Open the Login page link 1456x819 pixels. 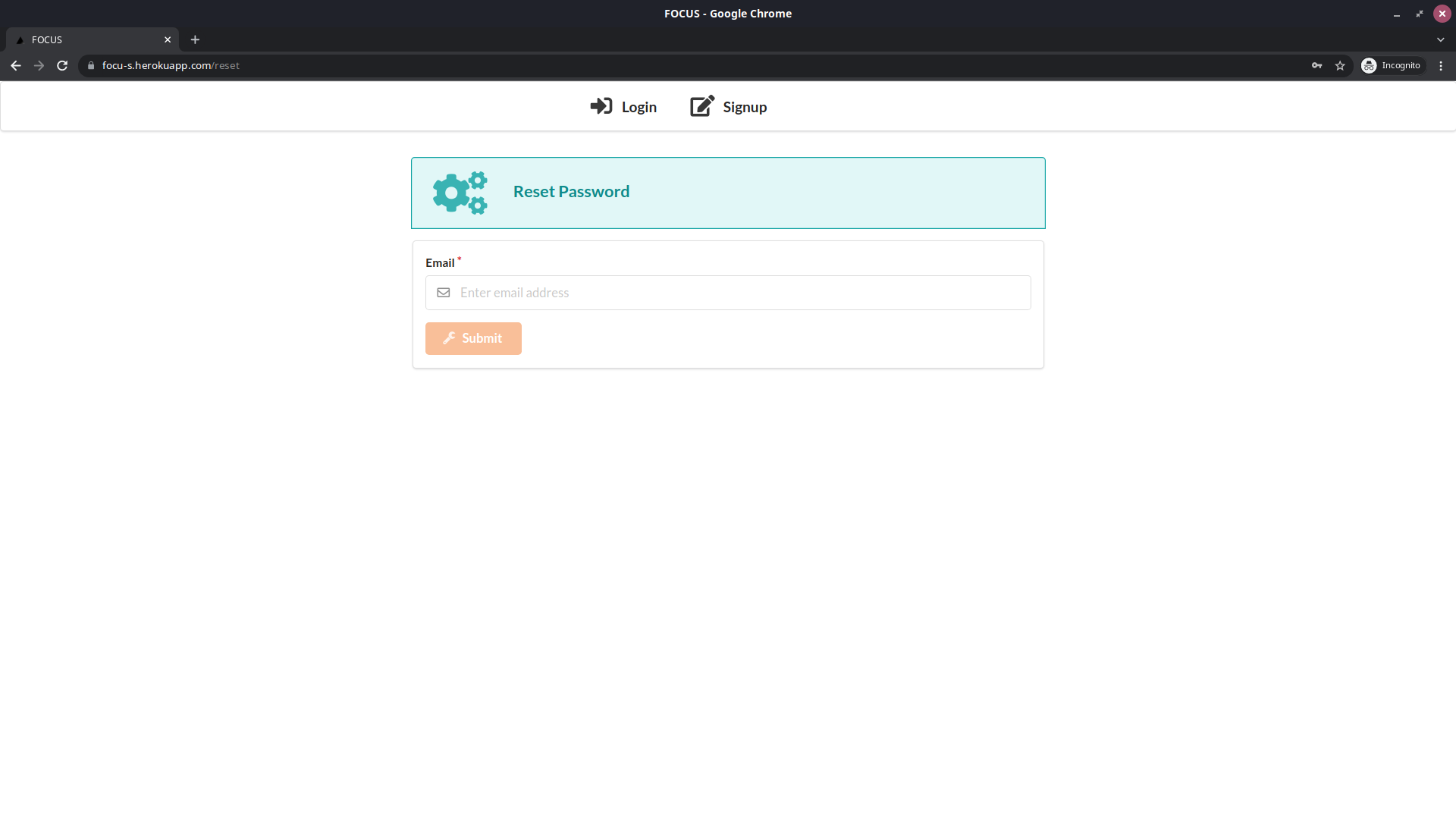click(639, 107)
